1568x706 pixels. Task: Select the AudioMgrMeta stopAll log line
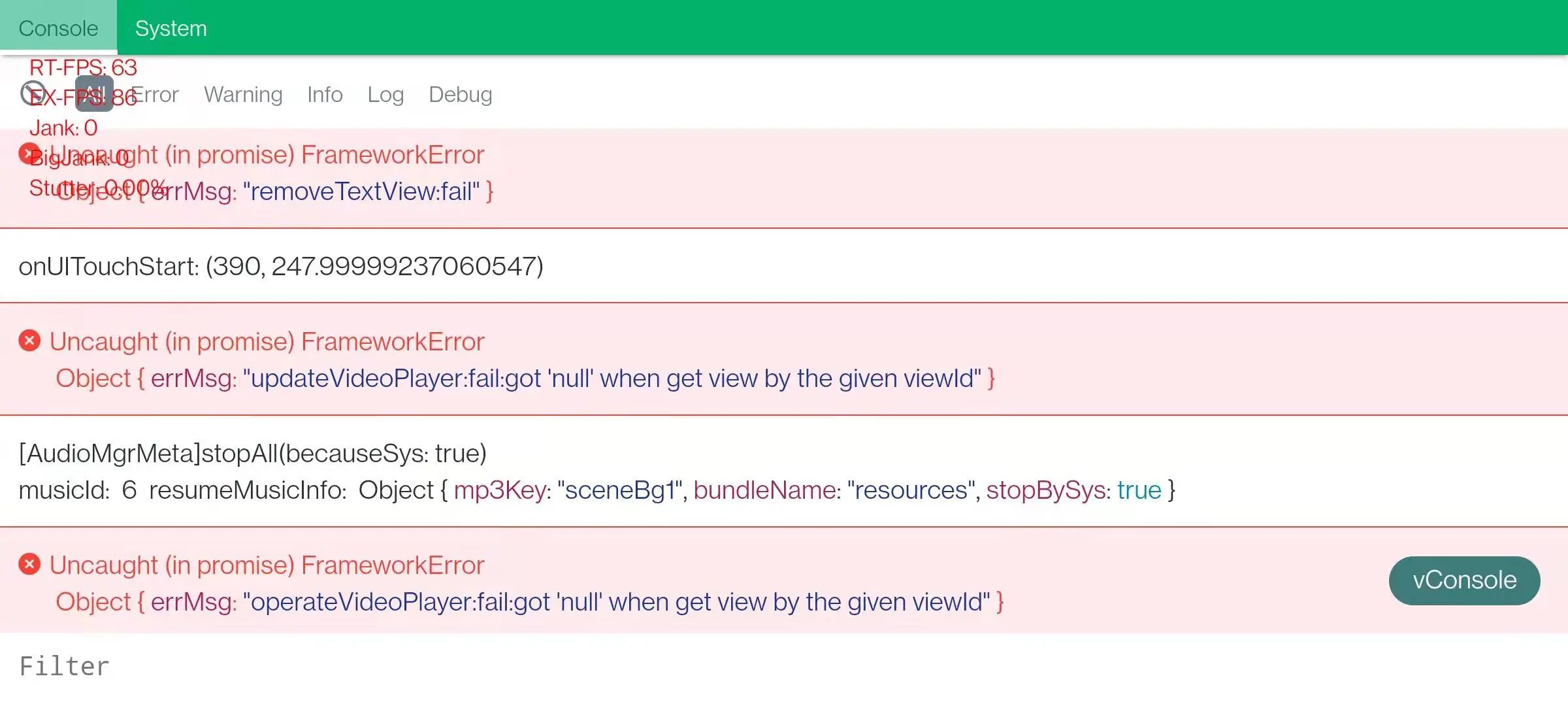tap(253, 453)
